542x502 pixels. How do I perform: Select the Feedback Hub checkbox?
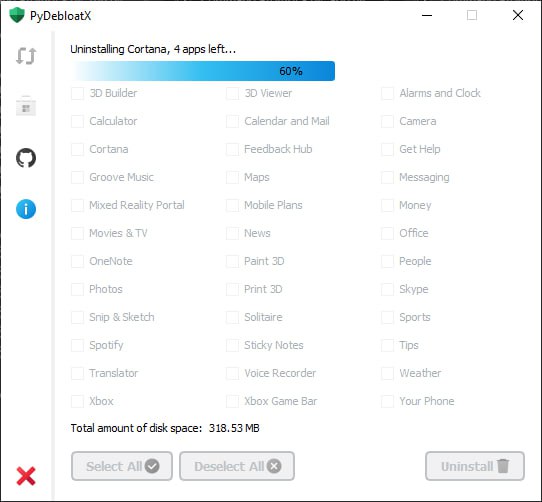232,149
